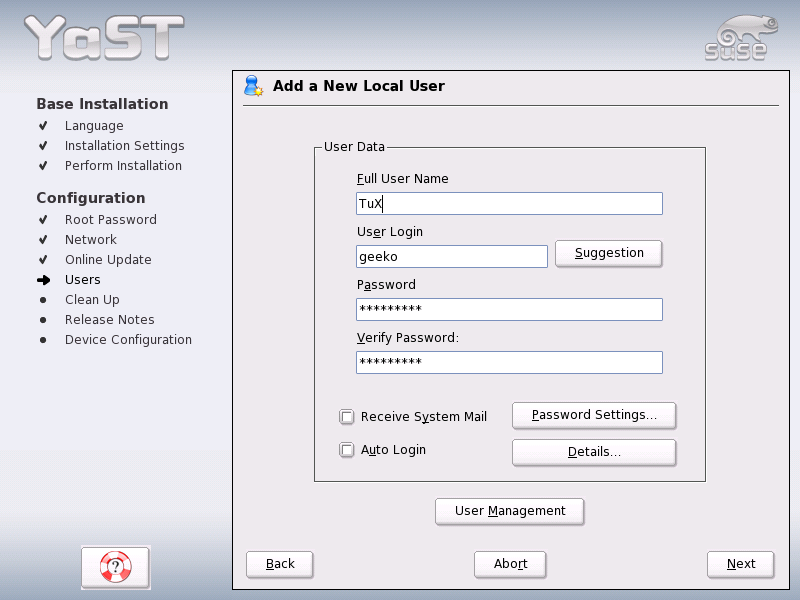Click the Full User Name label
The image size is (800, 600).
coord(403,179)
